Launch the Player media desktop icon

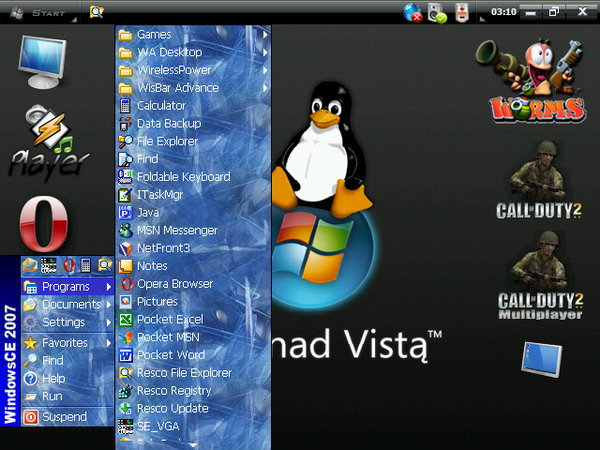click(x=49, y=143)
